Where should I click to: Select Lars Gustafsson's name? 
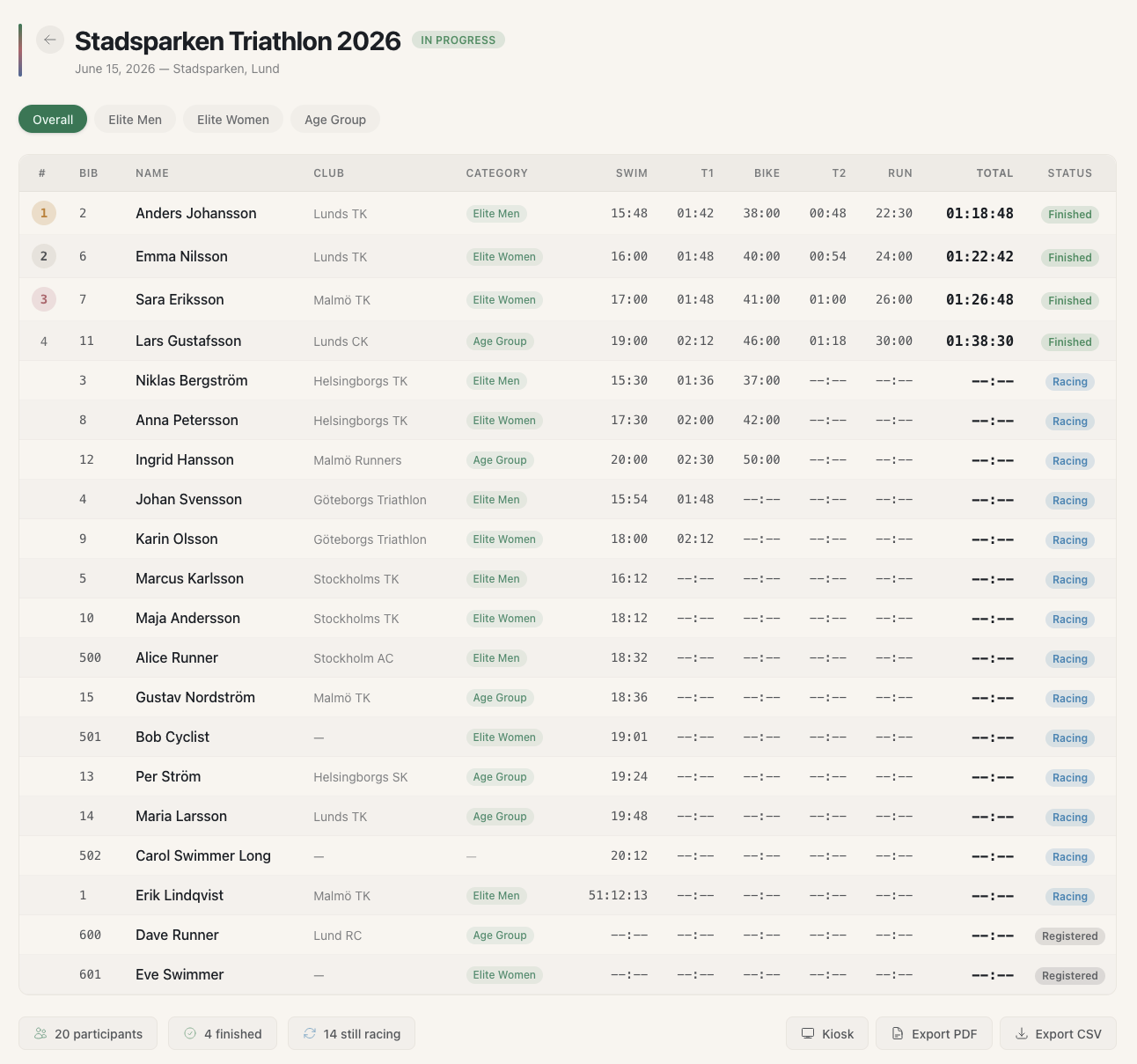[x=188, y=341]
